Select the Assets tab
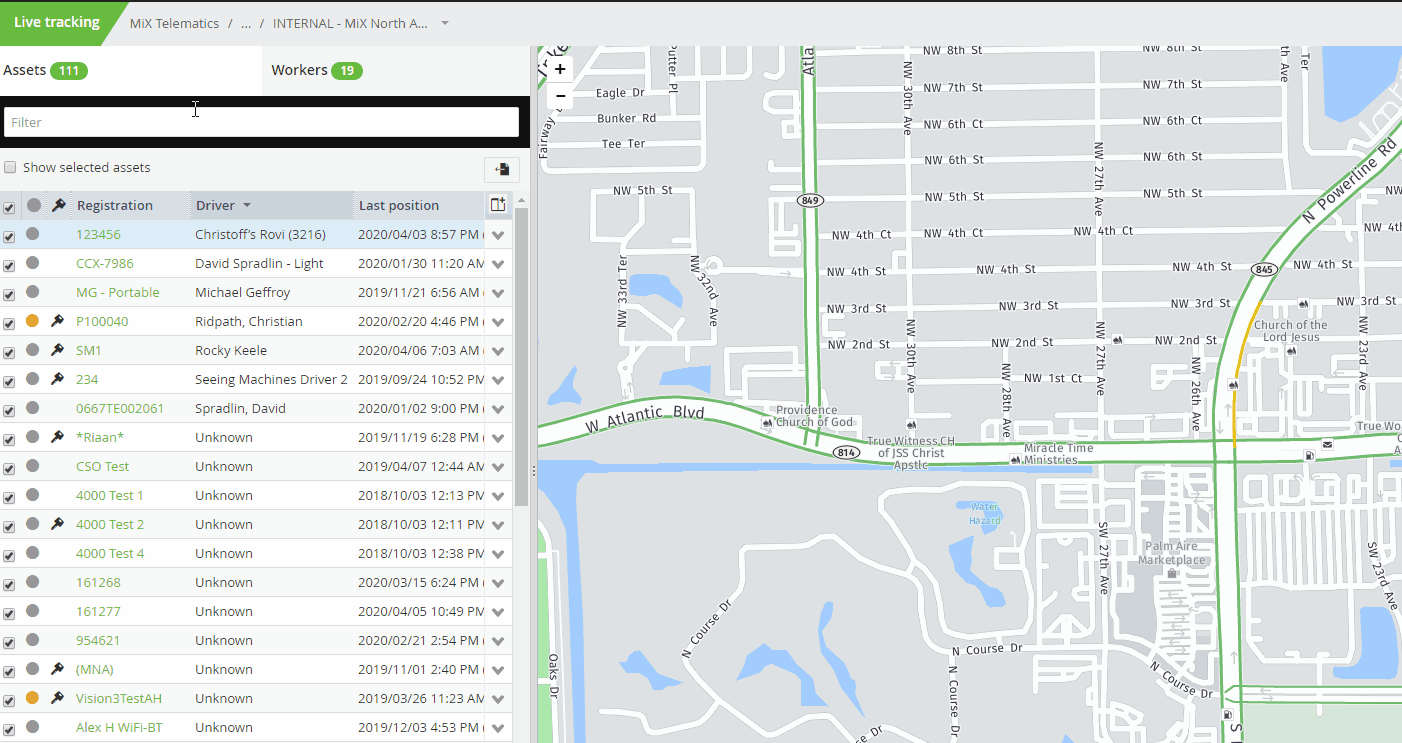The height and width of the screenshot is (743, 1402). tap(45, 70)
